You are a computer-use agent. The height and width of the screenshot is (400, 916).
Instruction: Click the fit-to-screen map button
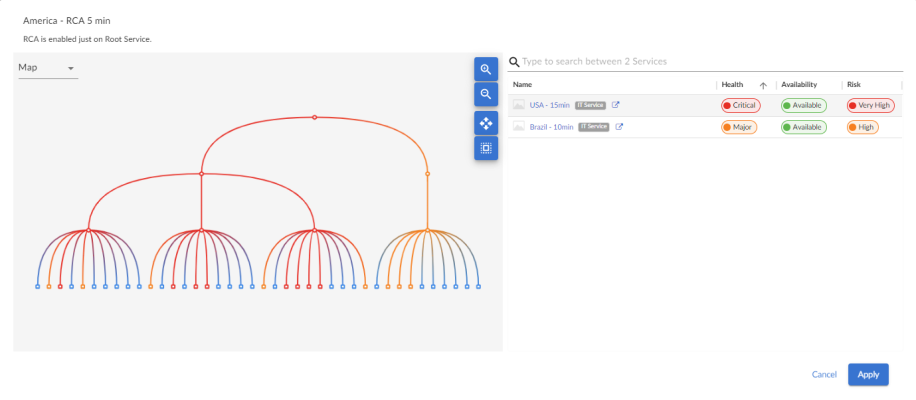point(486,148)
